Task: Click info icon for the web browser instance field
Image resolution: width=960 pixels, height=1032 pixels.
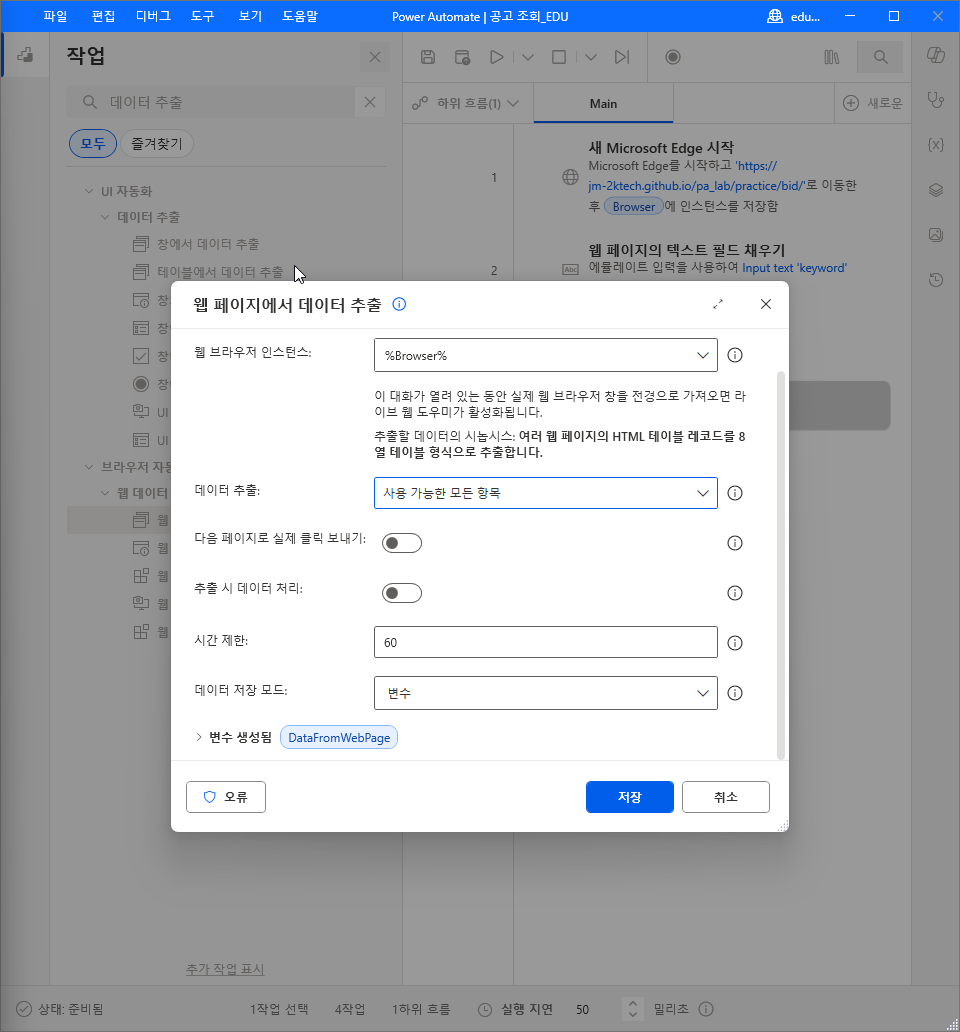Action: click(735, 355)
